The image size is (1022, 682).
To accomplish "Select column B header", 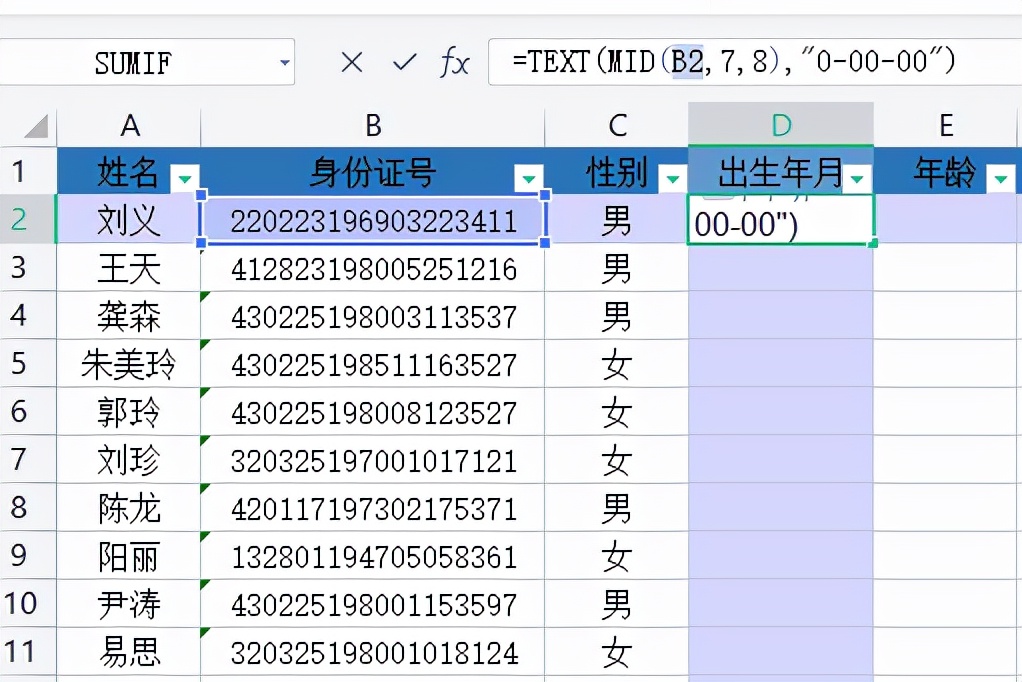I will click(x=373, y=125).
